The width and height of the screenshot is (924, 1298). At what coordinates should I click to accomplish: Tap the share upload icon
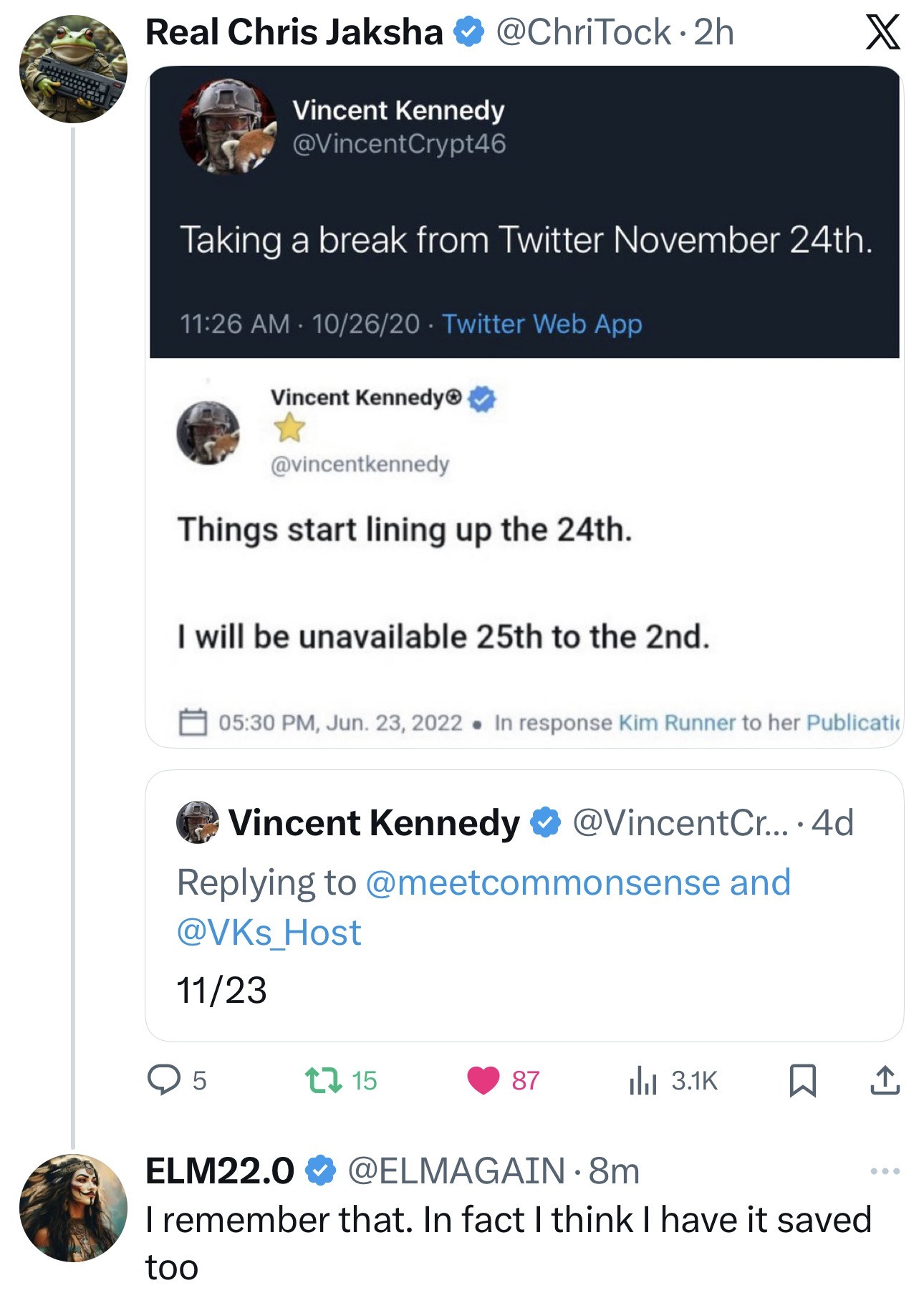point(885,1080)
